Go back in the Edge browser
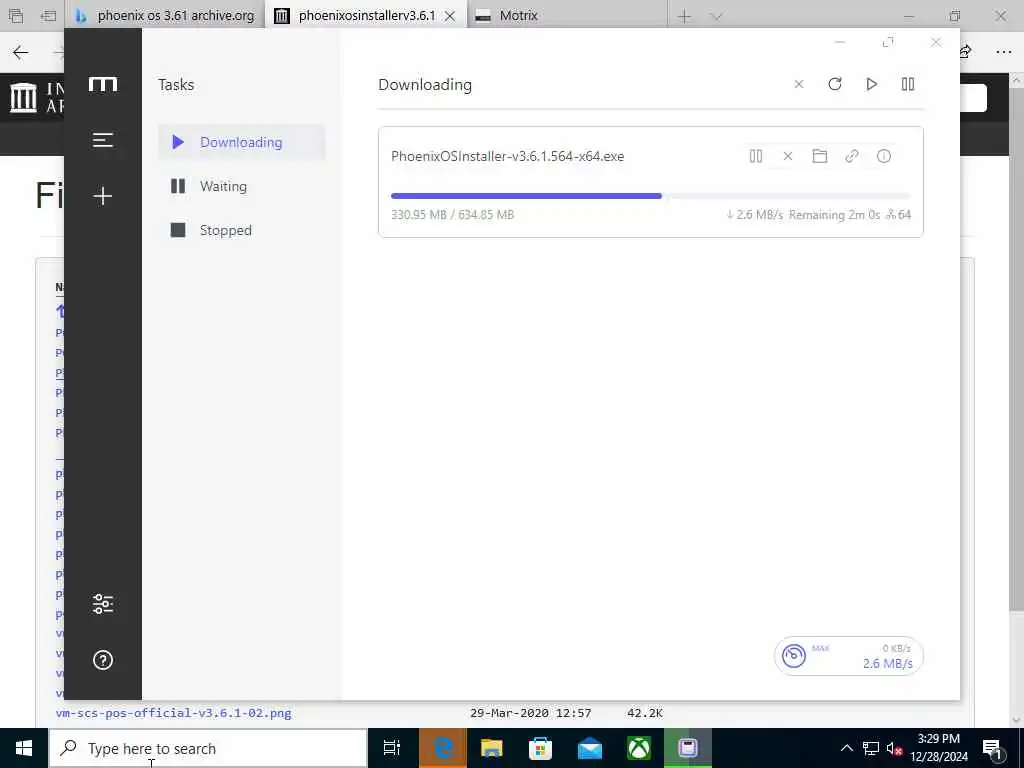Screen dimensions: 1024x768 pos(21,52)
